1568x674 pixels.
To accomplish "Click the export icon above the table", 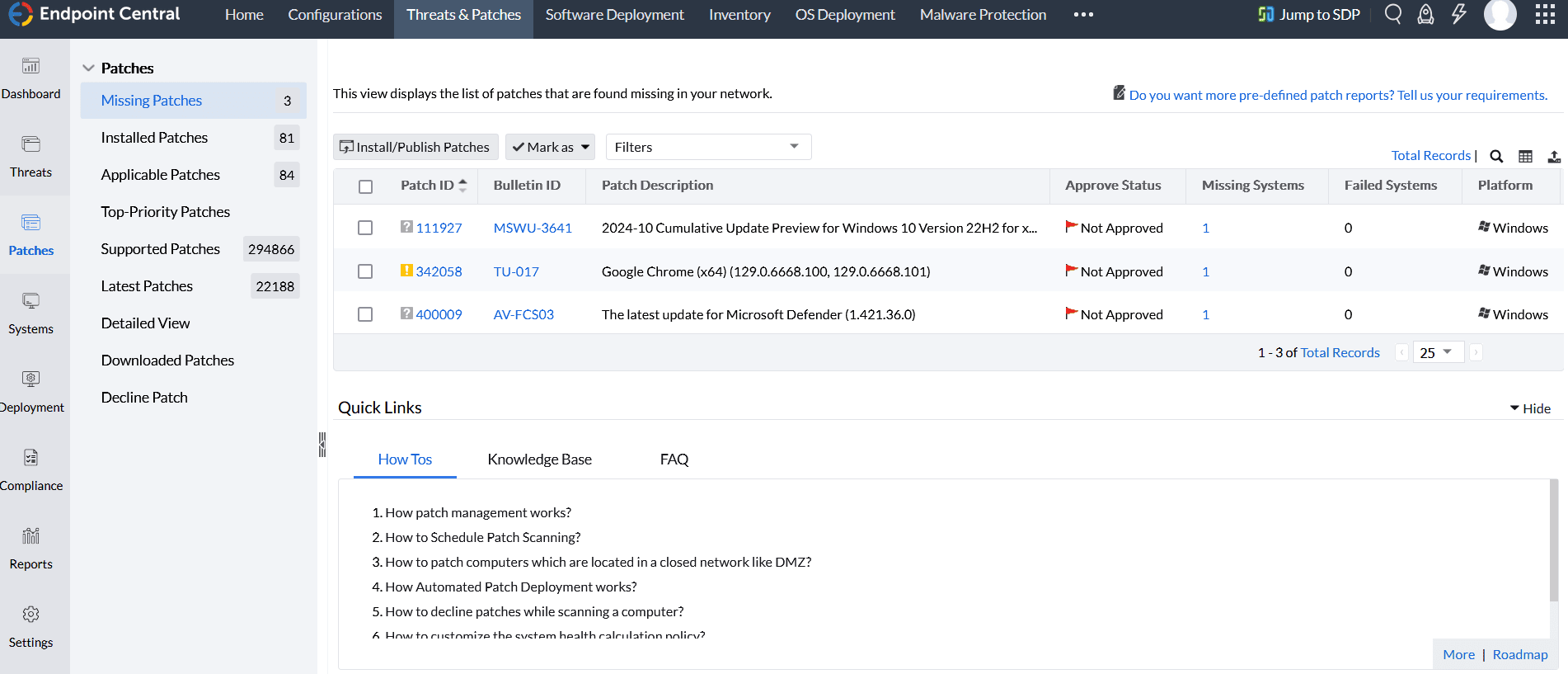I will [x=1554, y=156].
